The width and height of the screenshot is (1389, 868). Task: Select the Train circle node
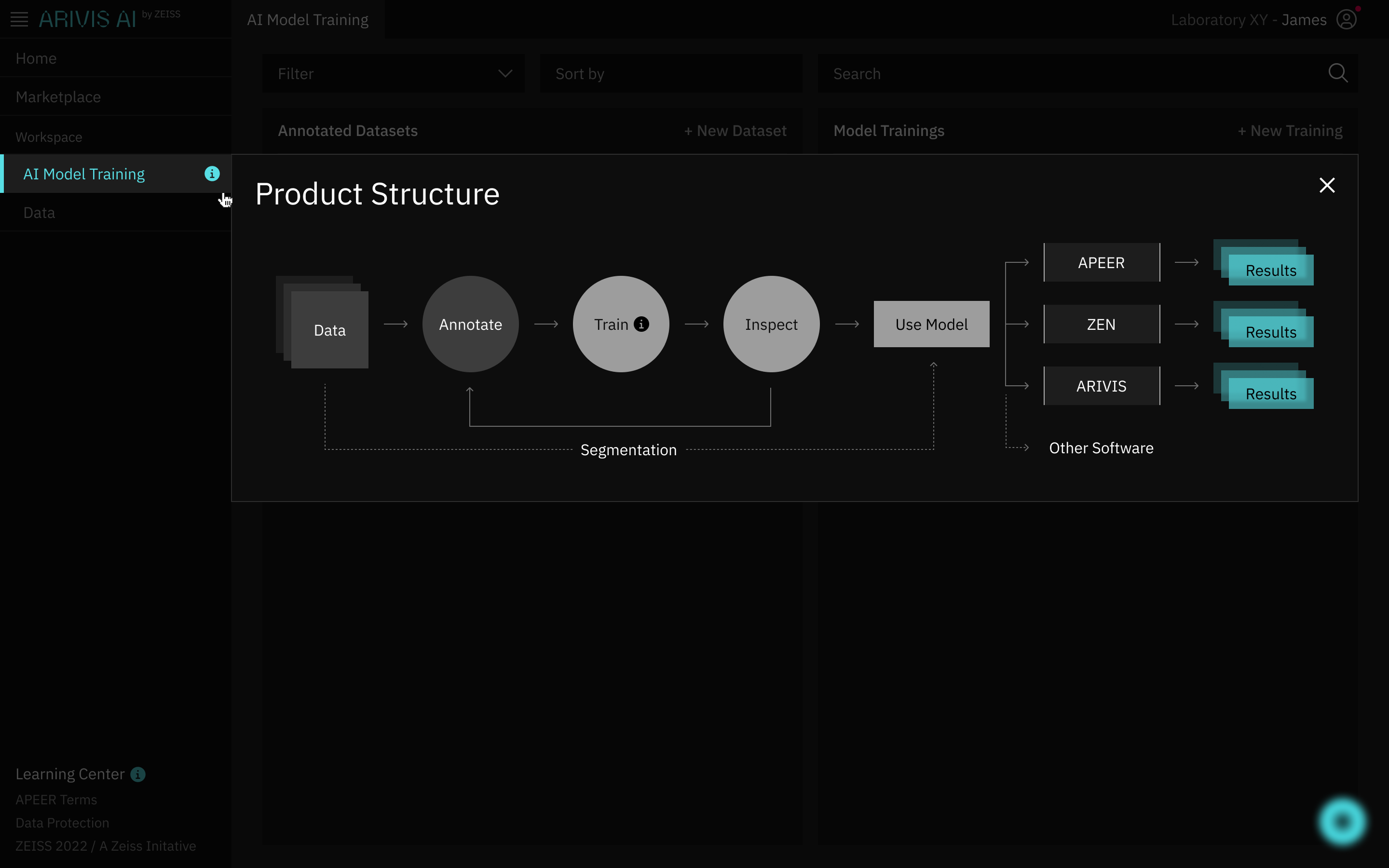point(621,325)
